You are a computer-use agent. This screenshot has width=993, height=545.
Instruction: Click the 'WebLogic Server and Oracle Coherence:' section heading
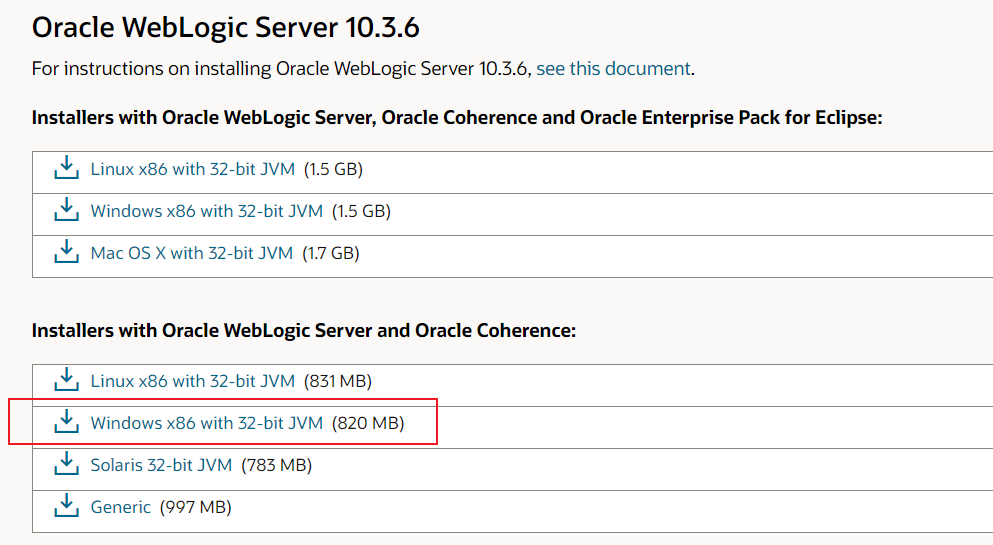coord(304,330)
